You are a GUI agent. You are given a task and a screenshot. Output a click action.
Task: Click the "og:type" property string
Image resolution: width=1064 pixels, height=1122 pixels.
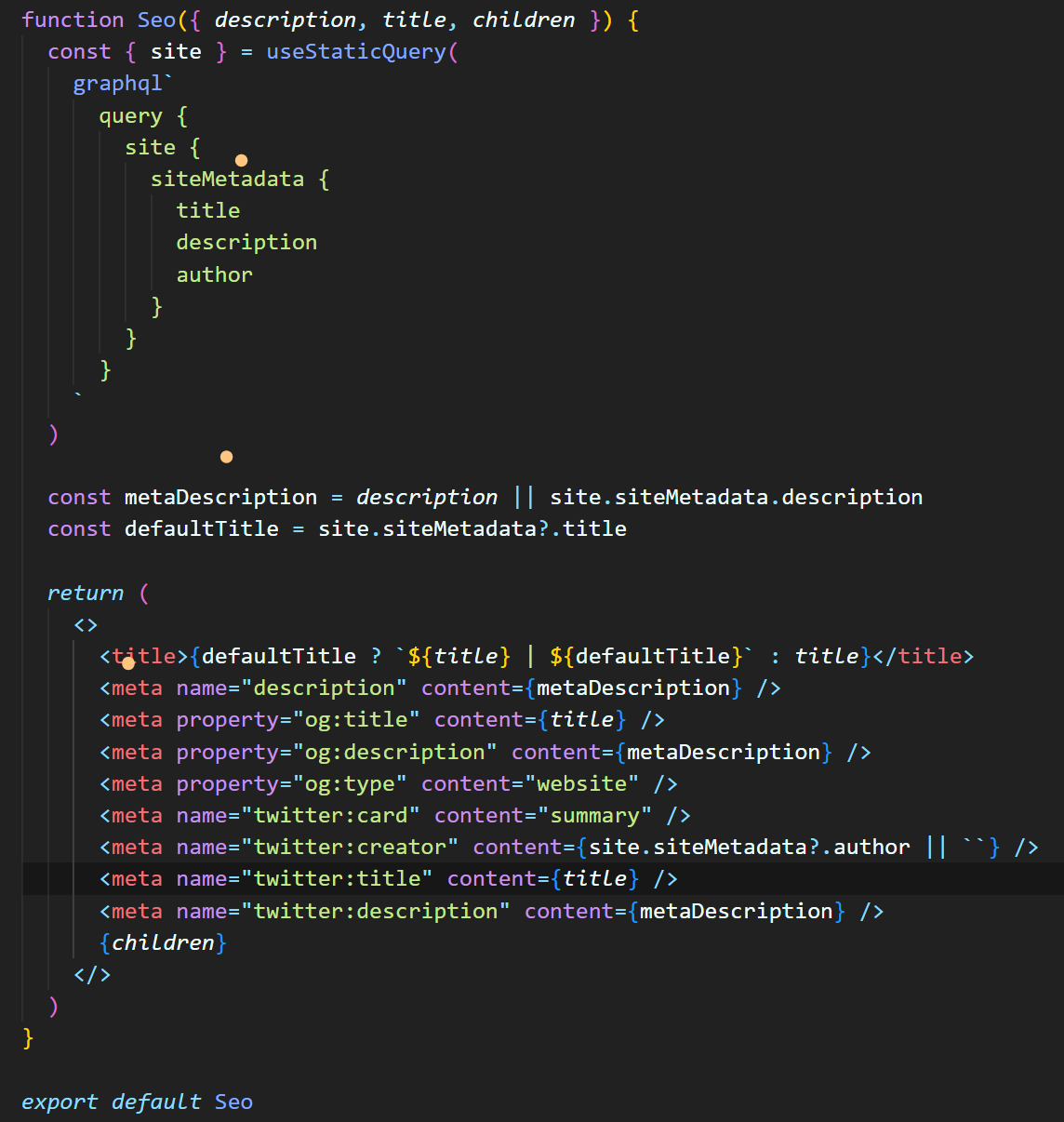pyautogui.click(x=350, y=783)
